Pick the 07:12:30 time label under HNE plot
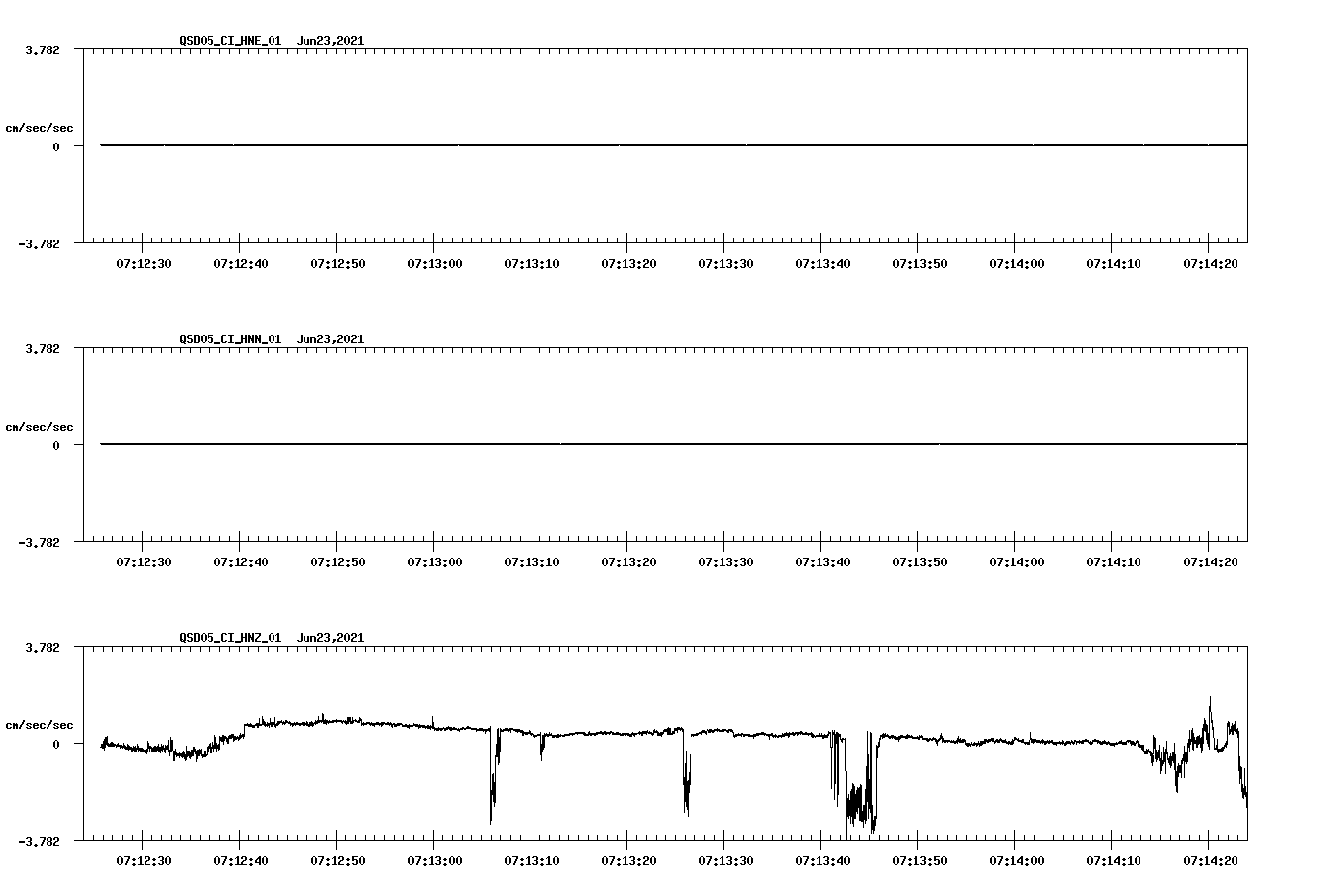 click(144, 263)
